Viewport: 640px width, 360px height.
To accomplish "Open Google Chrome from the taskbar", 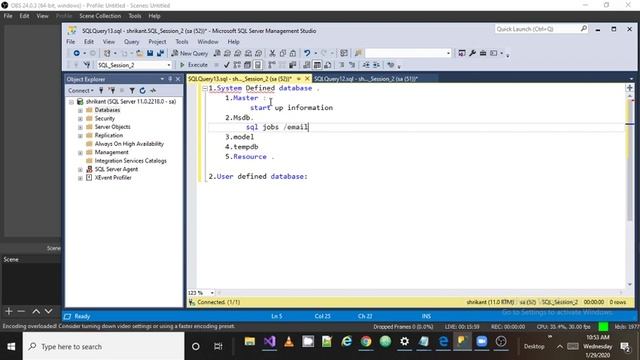I will (366, 342).
